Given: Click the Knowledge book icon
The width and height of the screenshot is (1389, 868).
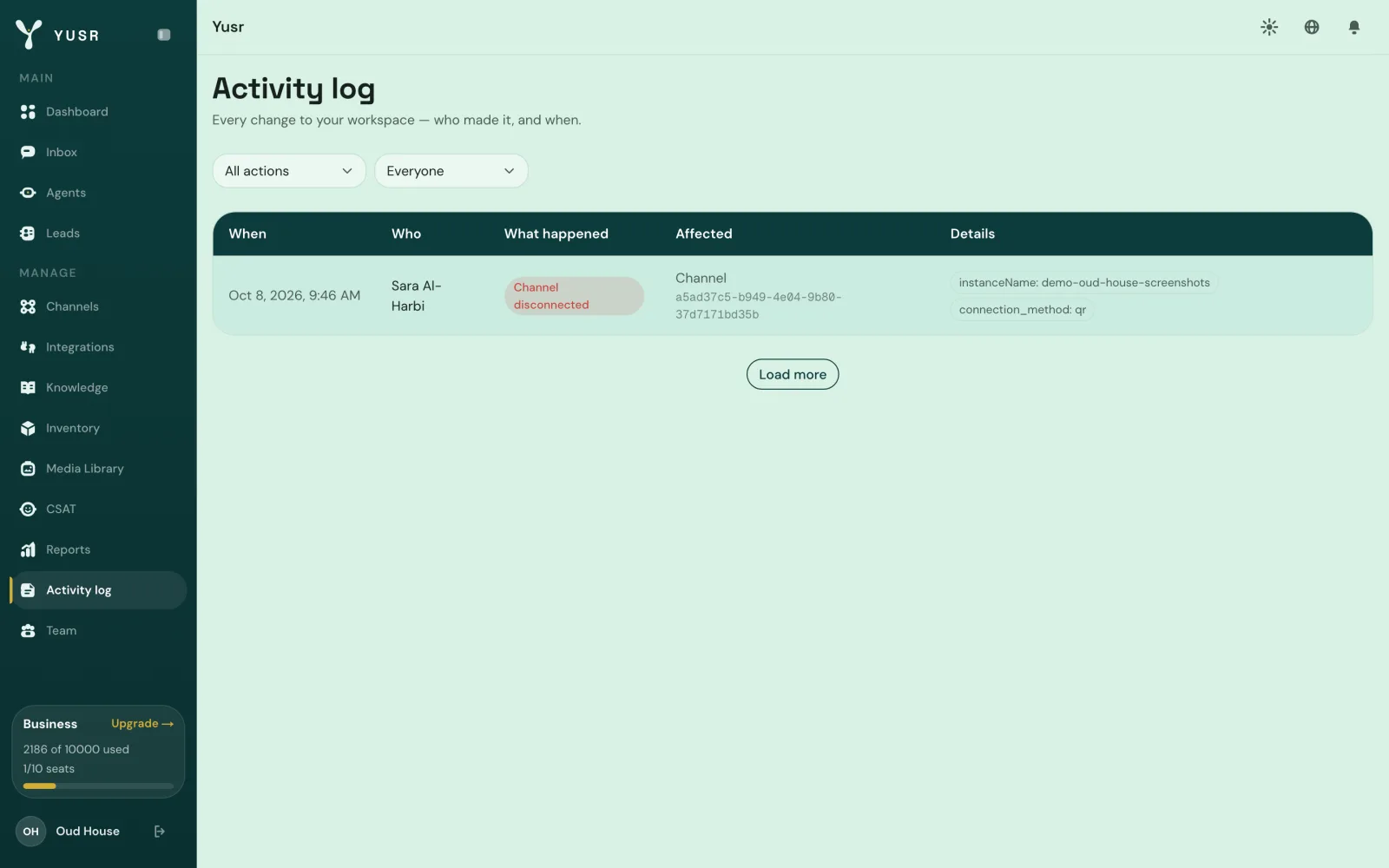Looking at the screenshot, I should (x=28, y=388).
